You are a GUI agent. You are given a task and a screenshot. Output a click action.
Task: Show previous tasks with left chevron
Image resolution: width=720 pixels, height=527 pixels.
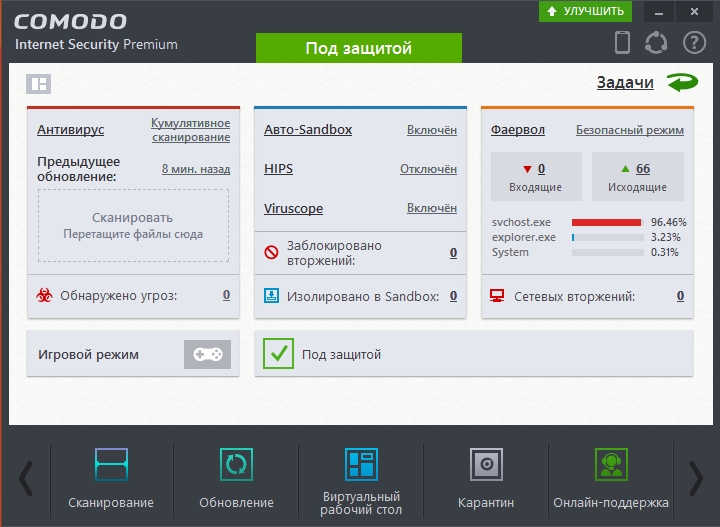coord(26,479)
